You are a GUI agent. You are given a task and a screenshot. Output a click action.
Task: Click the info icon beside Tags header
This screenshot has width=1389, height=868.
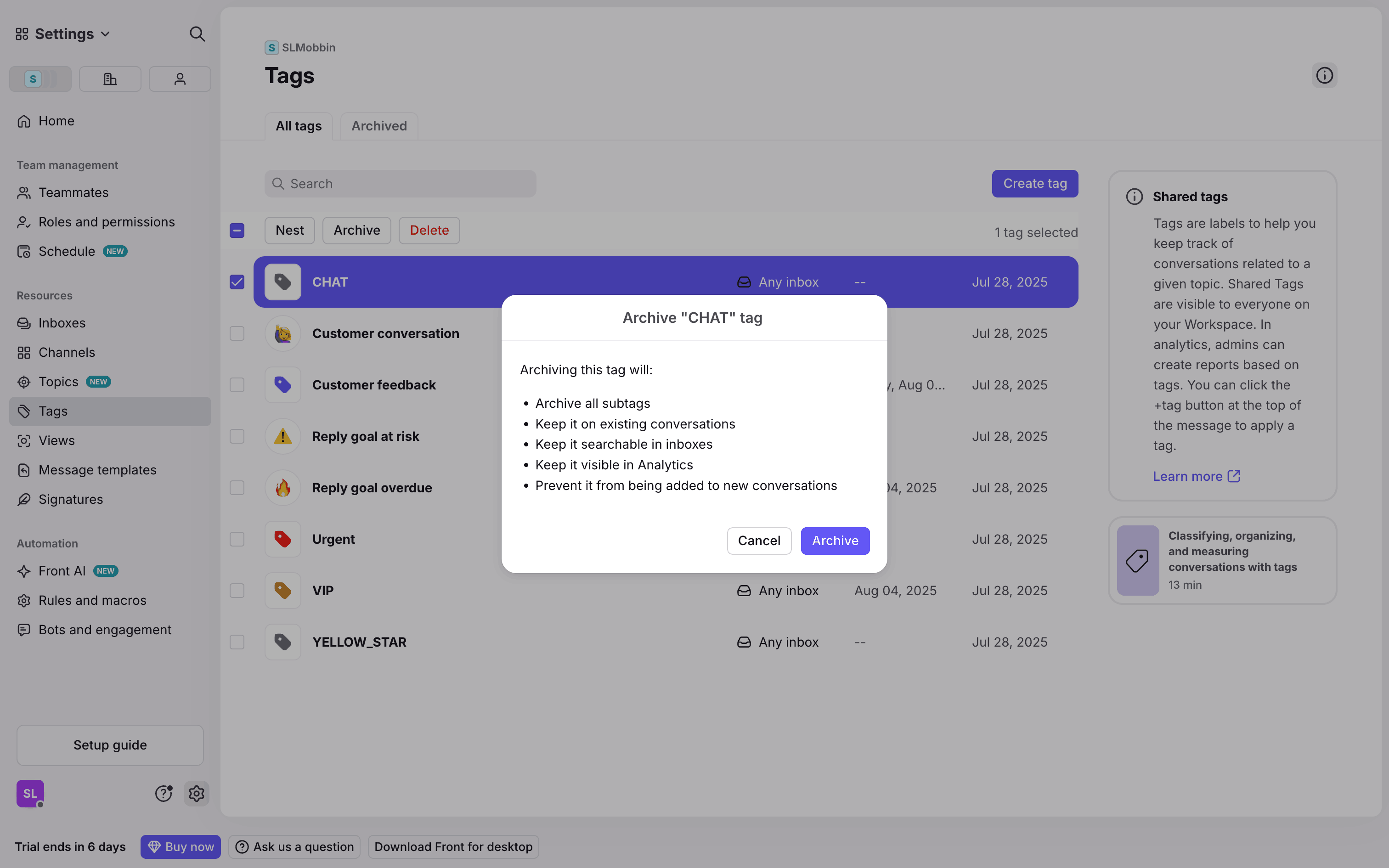1324,75
